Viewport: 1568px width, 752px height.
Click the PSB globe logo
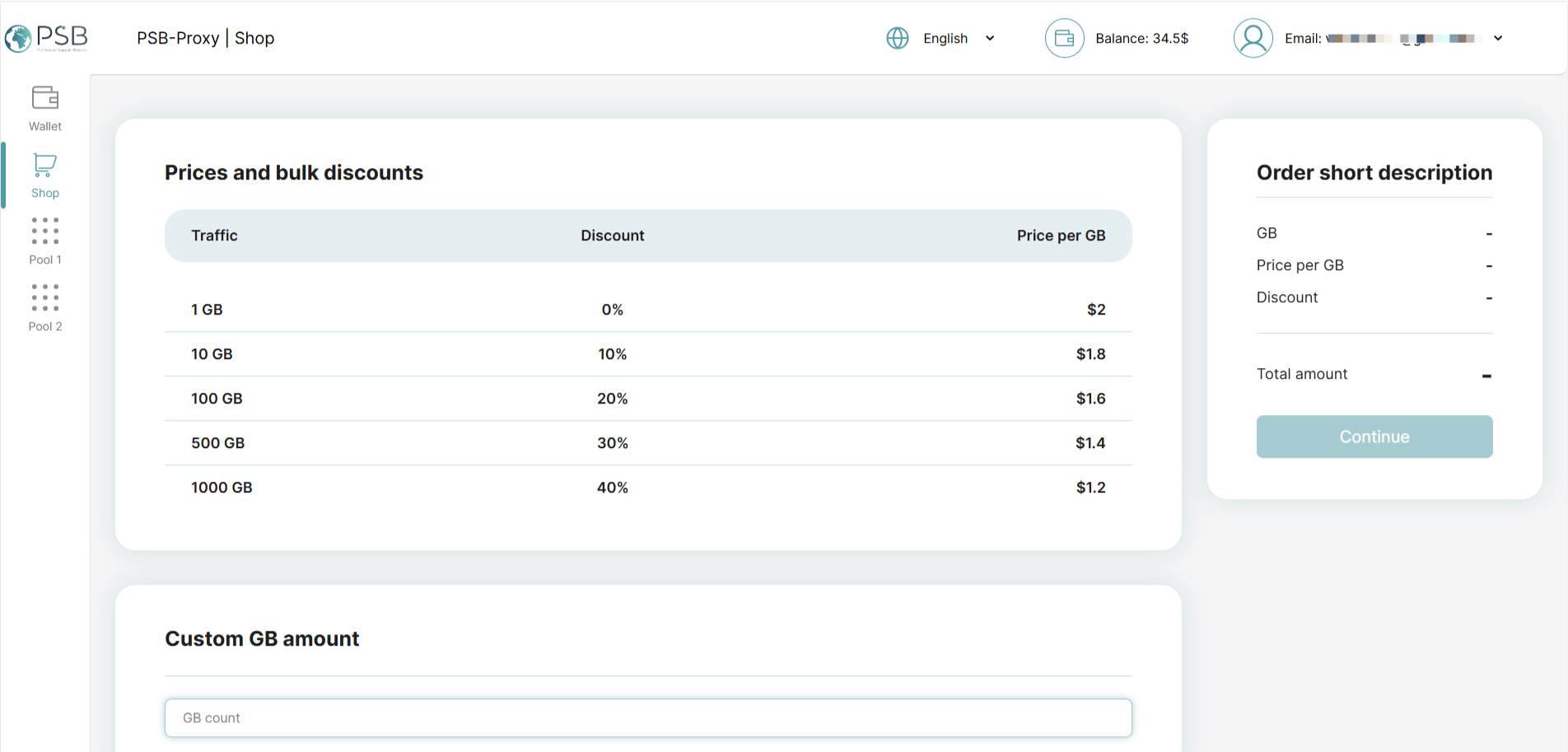18,38
